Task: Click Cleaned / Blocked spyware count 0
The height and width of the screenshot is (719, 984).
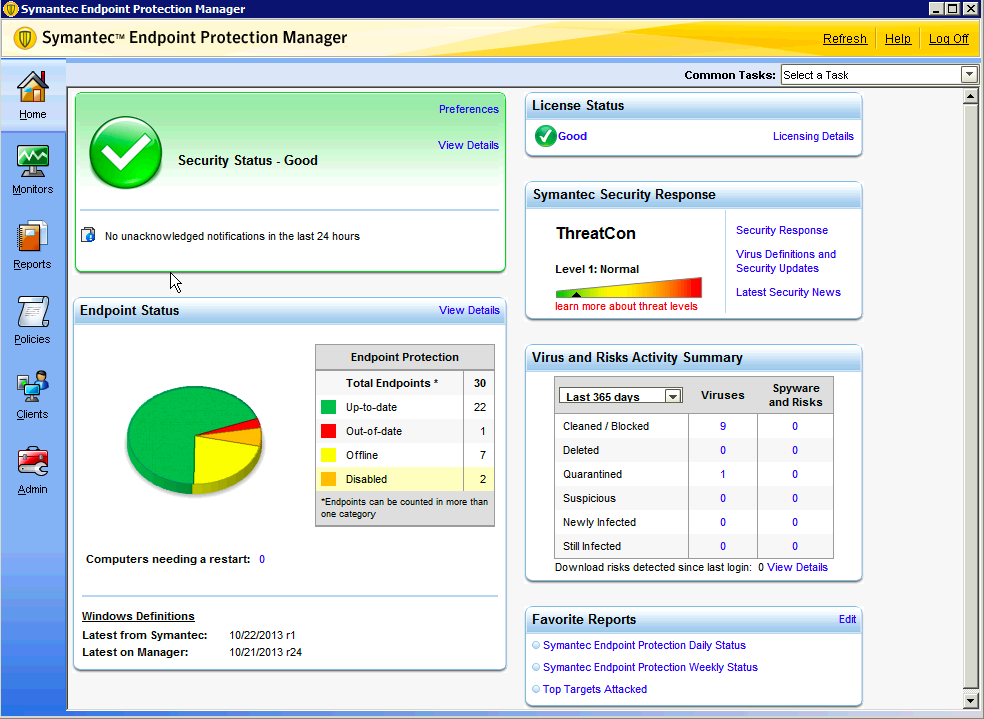Action: click(795, 426)
